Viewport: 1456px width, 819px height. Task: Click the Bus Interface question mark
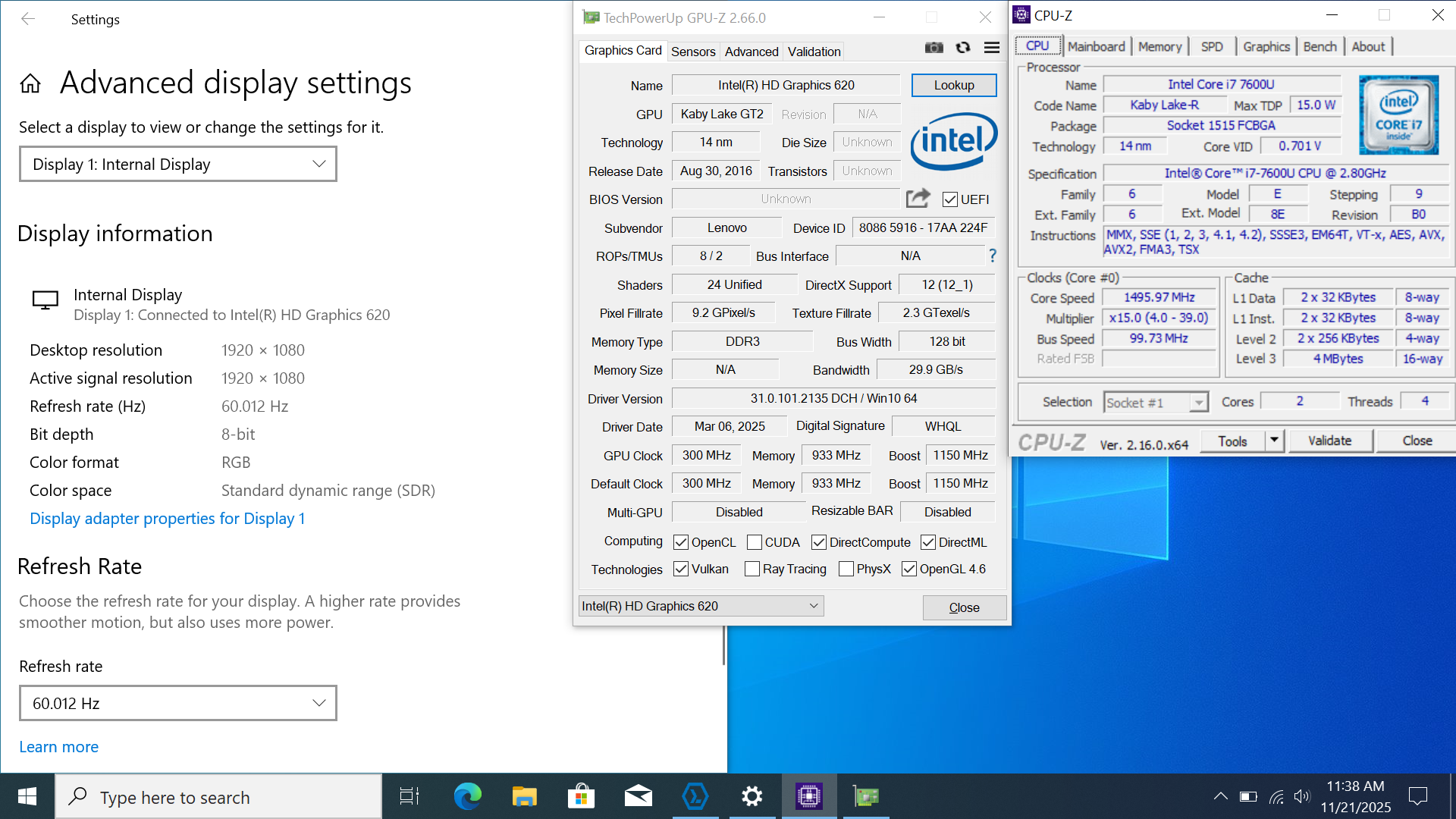[x=992, y=256]
